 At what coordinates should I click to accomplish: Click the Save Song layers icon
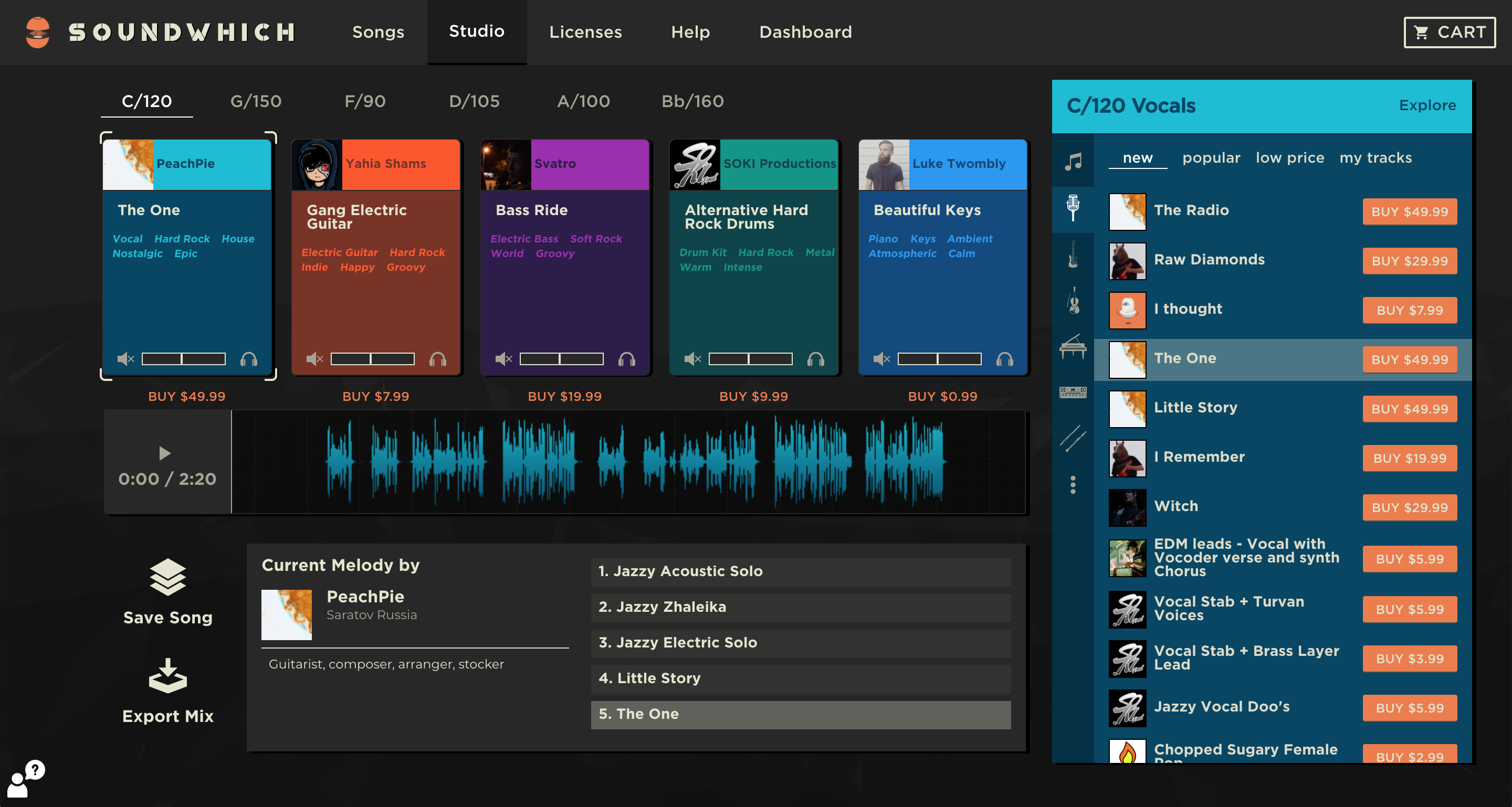click(x=168, y=577)
